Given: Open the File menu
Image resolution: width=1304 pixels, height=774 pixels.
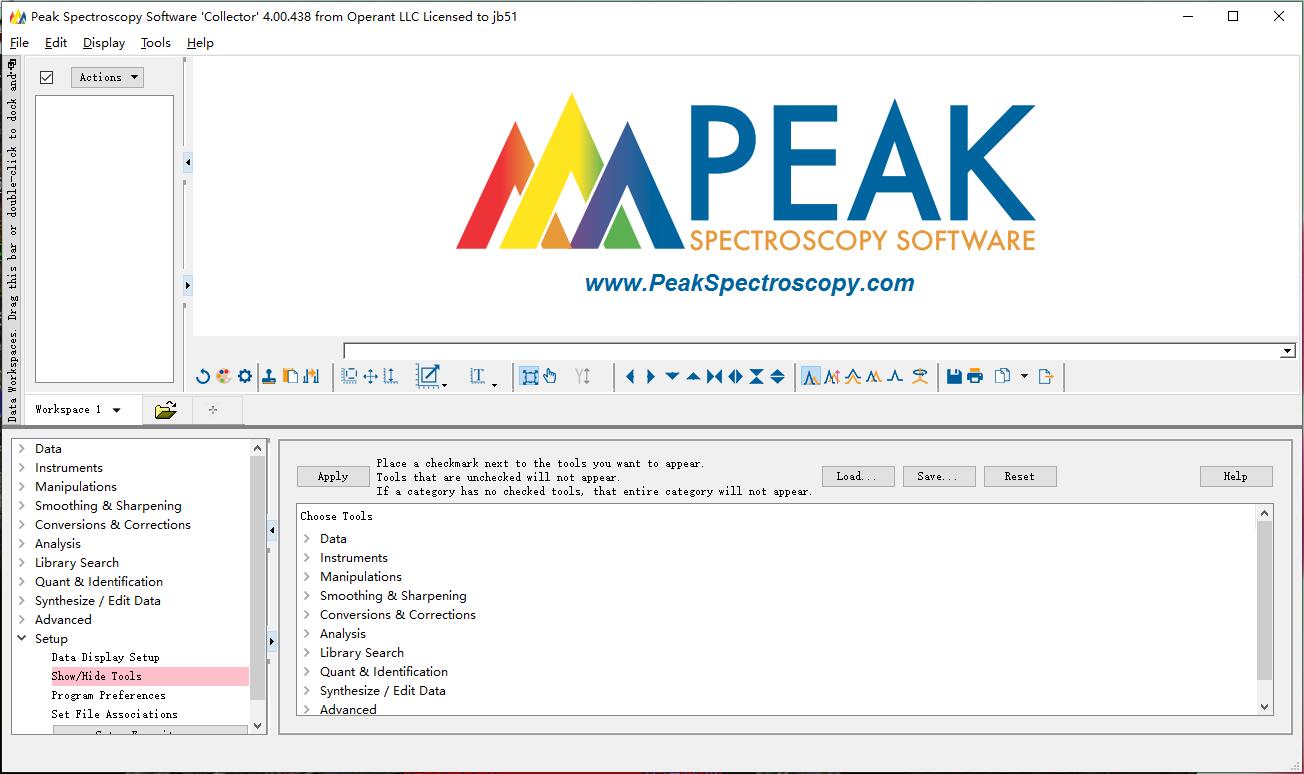Looking at the screenshot, I should point(19,43).
